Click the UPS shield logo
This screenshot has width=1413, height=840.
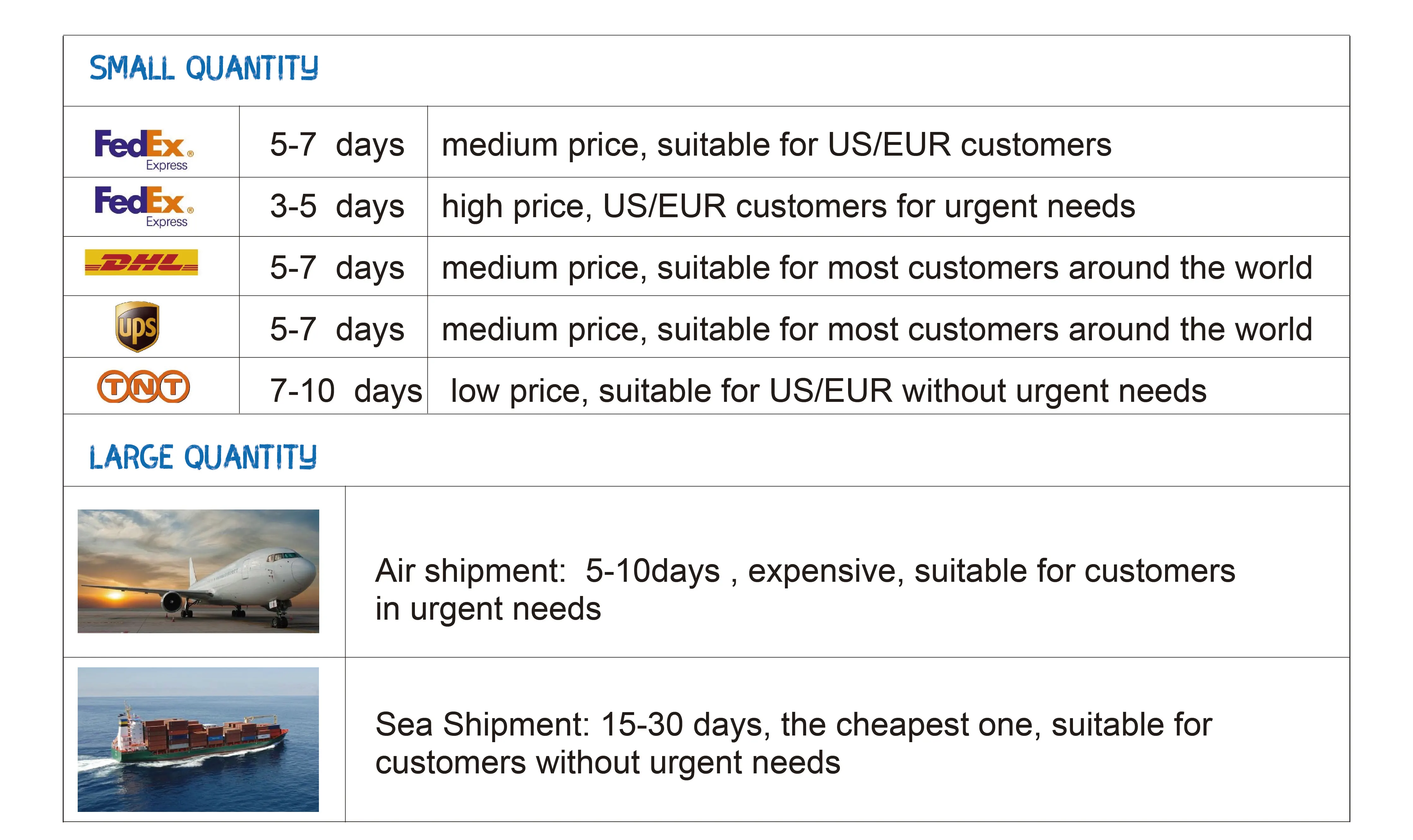tap(137, 327)
